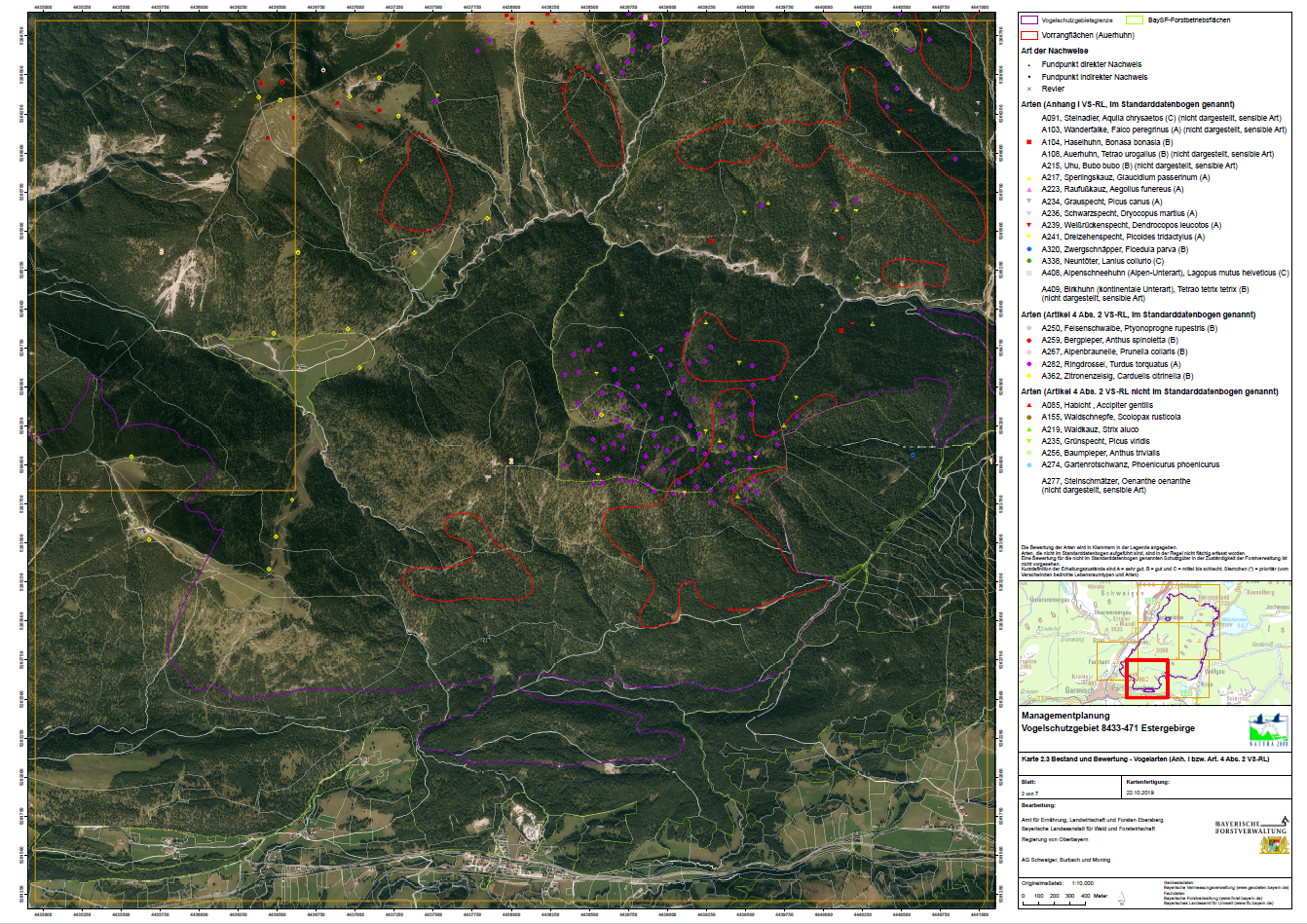Click the green BaySF-Forstbetriebsflächen legend box

pos(1135,20)
